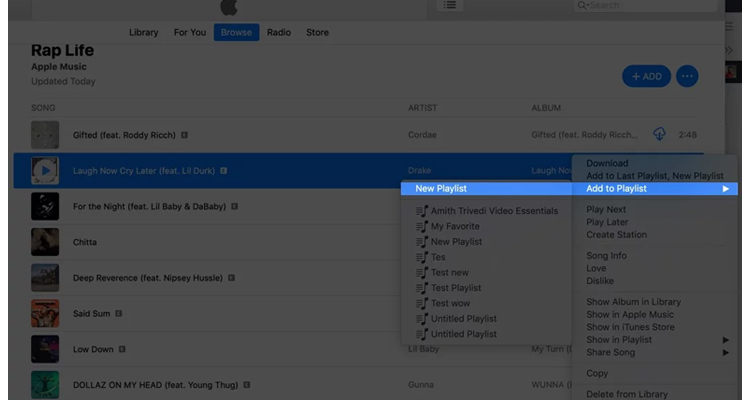Open the Store tab
Screen dimensions: 750x400
[317, 32]
